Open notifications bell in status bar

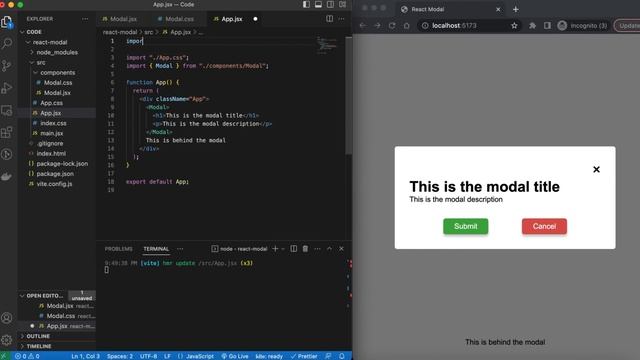[x=342, y=356]
